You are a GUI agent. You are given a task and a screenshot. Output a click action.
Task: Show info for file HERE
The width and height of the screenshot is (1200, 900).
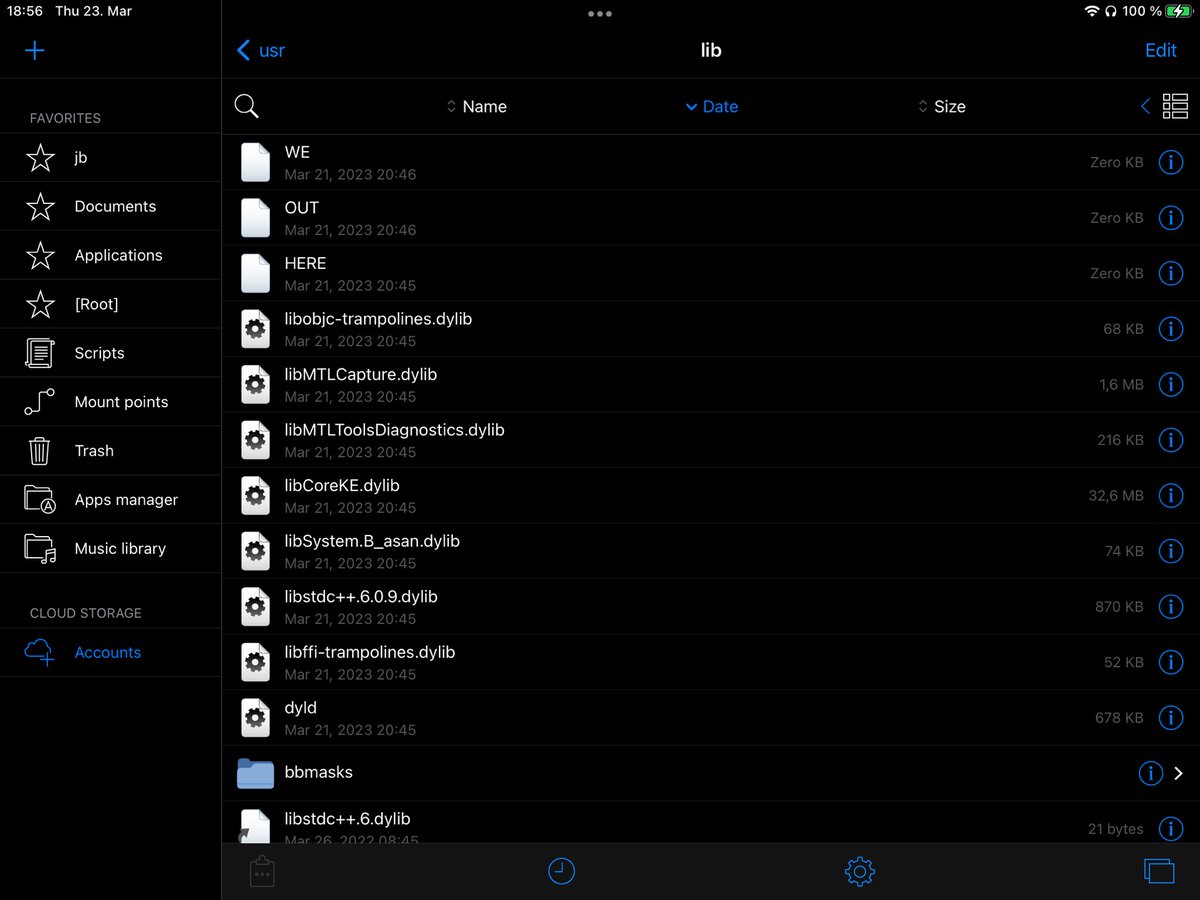(1171, 273)
